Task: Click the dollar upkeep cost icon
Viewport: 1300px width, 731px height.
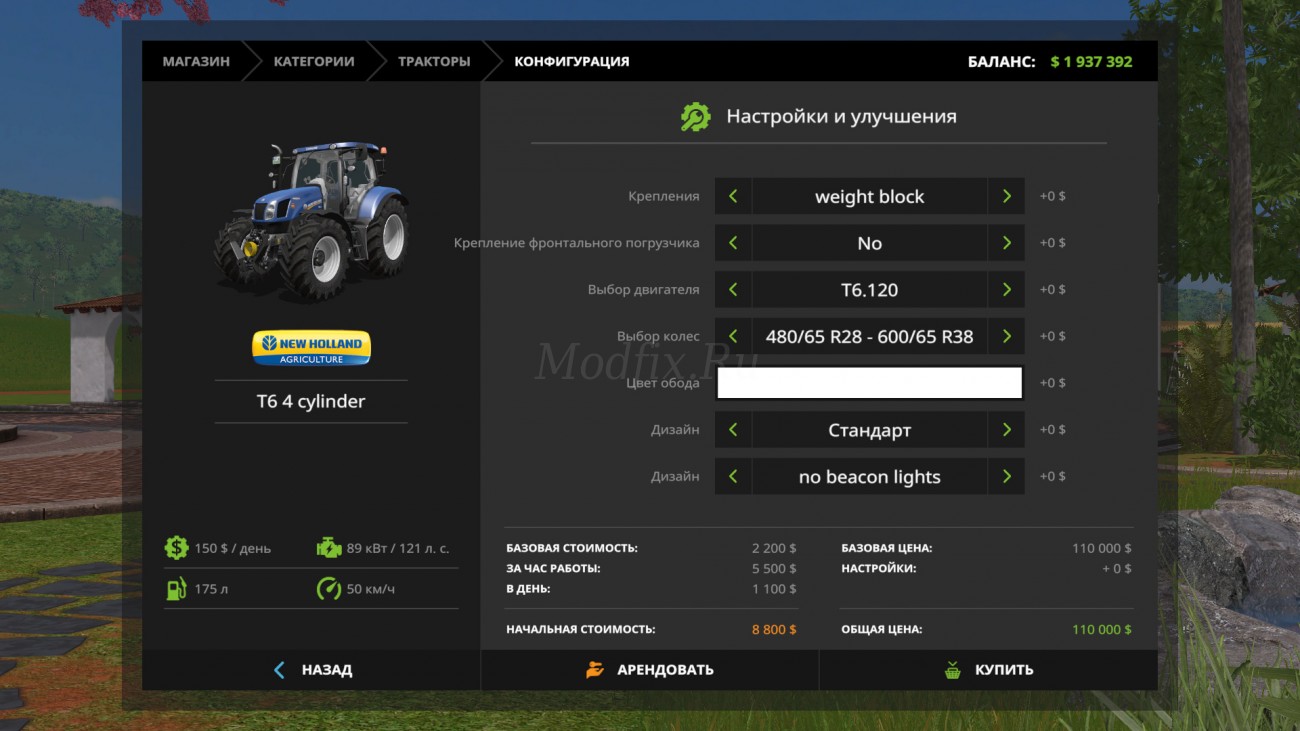Action: [176, 548]
